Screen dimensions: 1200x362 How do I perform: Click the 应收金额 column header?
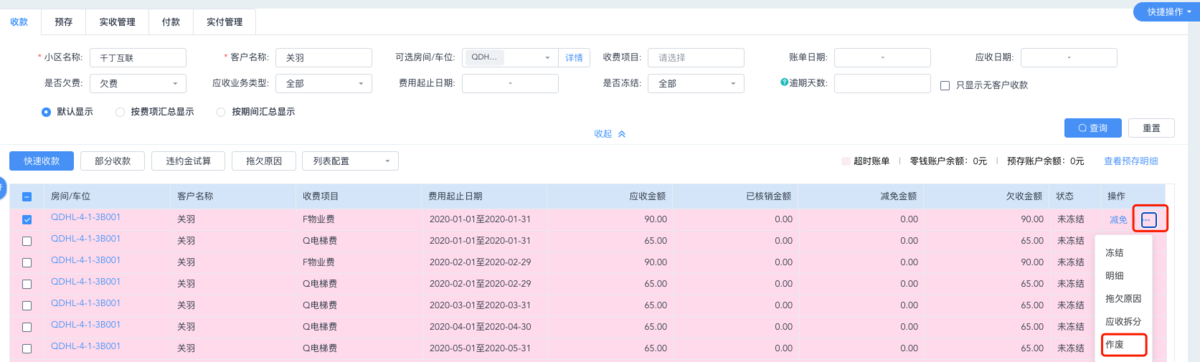[x=648, y=196]
